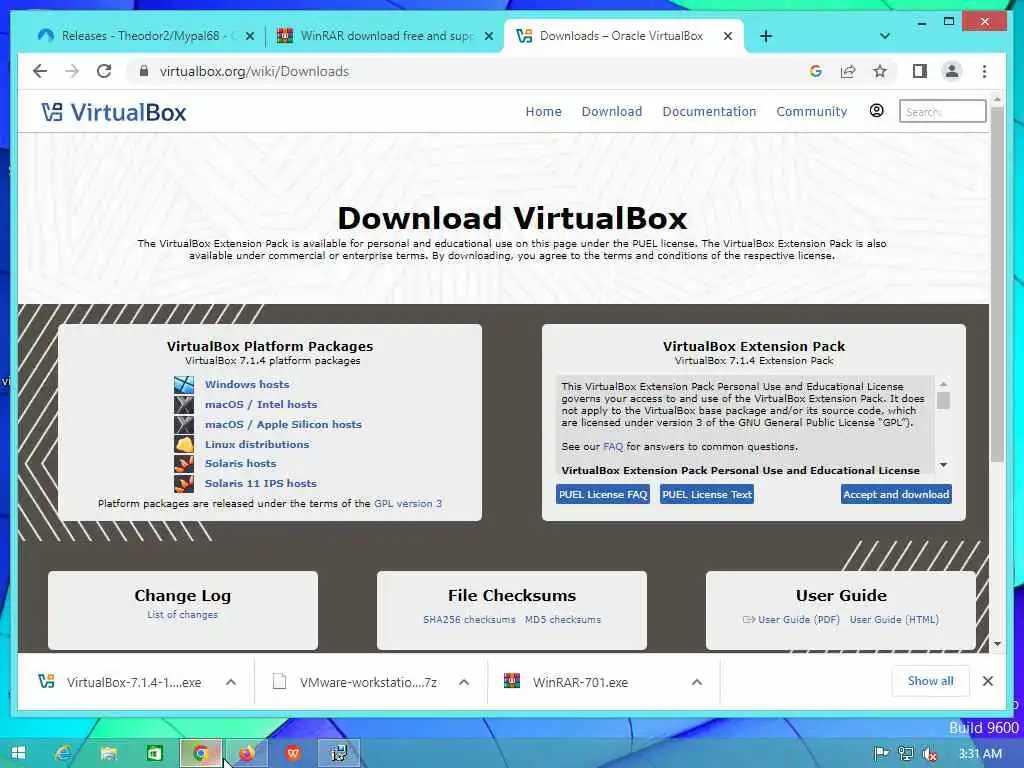
Task: Open Linux distributions link
Action: [x=257, y=444]
